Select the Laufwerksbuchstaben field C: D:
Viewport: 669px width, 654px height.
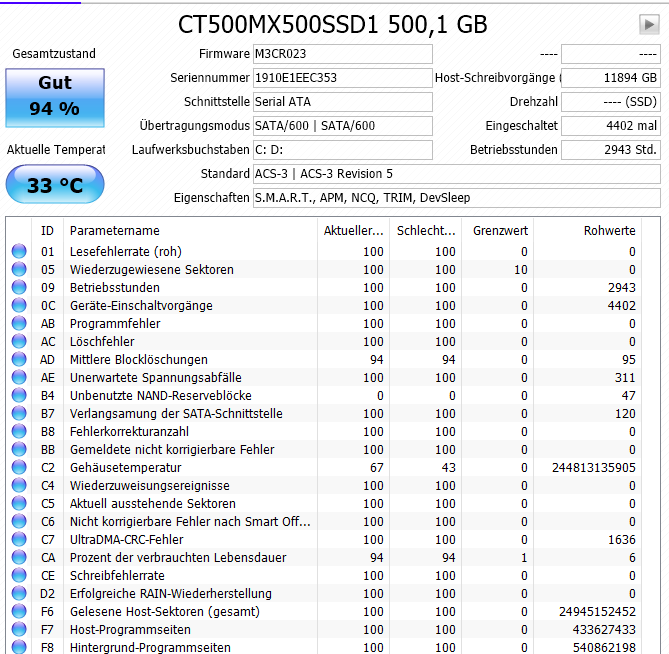pos(343,150)
